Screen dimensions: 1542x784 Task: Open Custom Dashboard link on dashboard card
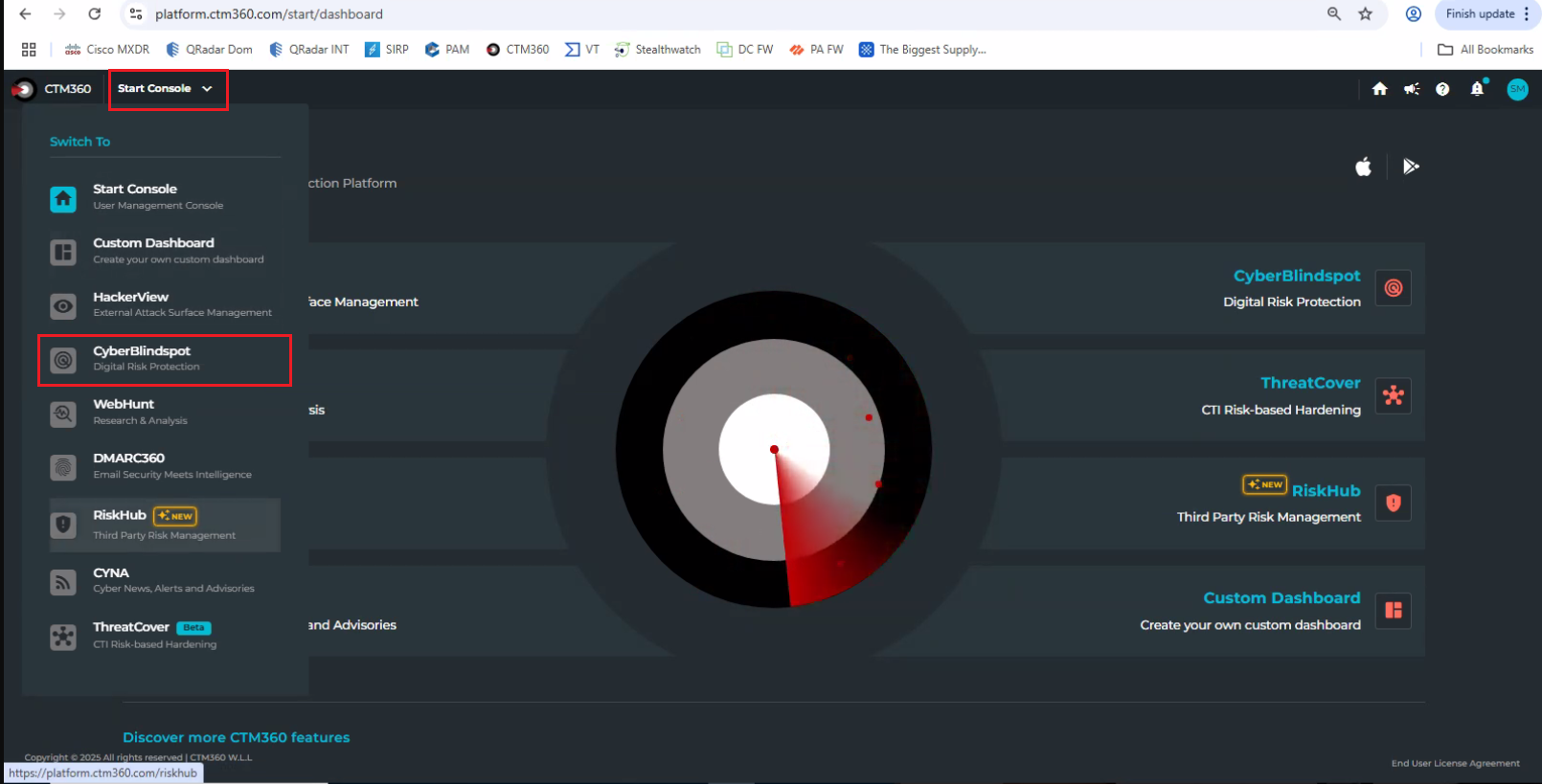(1281, 598)
